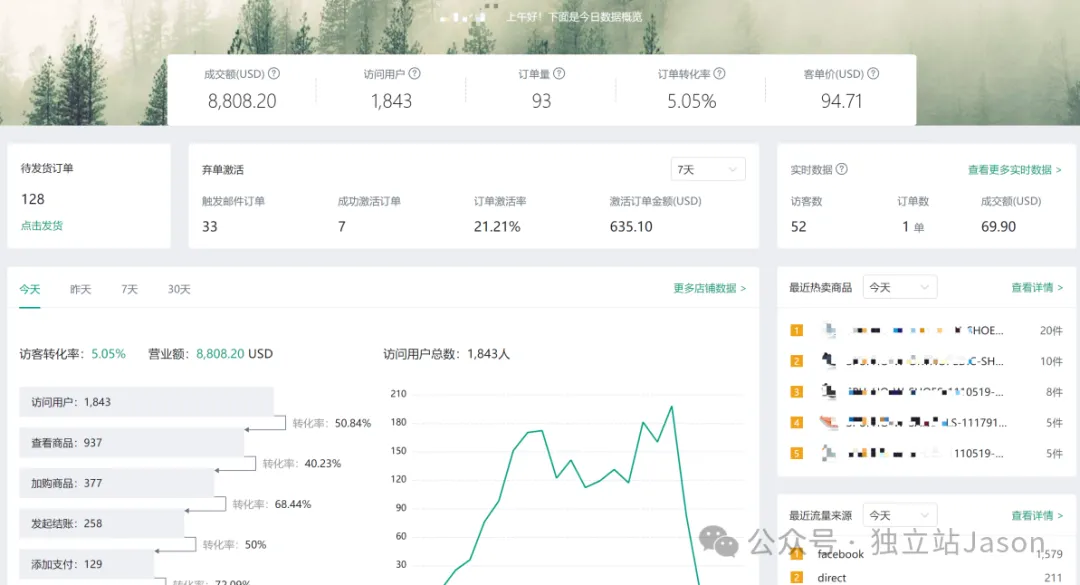Click the question mark icon beside 访问用户

pos(417,73)
